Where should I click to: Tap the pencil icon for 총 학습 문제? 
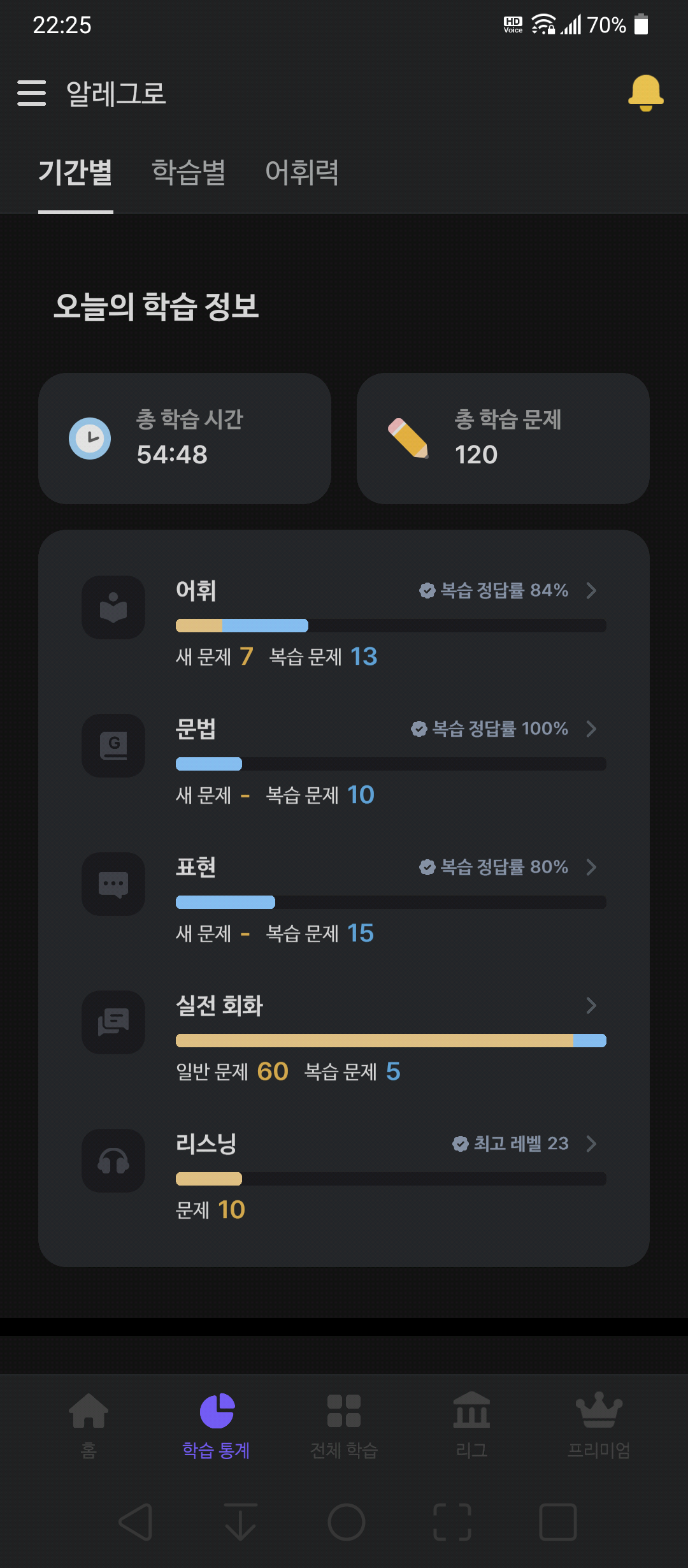[408, 439]
